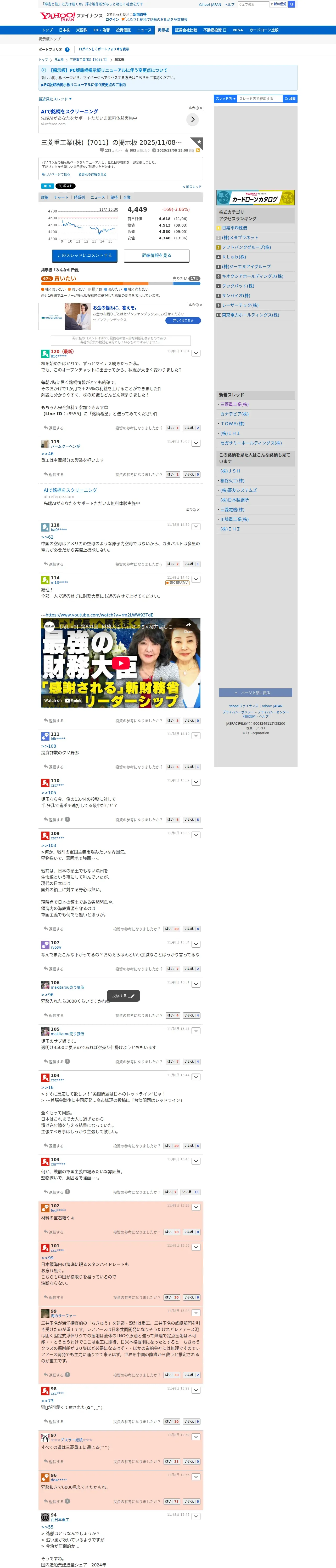Vote いいえ on post 103
The height and width of the screenshot is (1568, 336).
(190, 1192)
